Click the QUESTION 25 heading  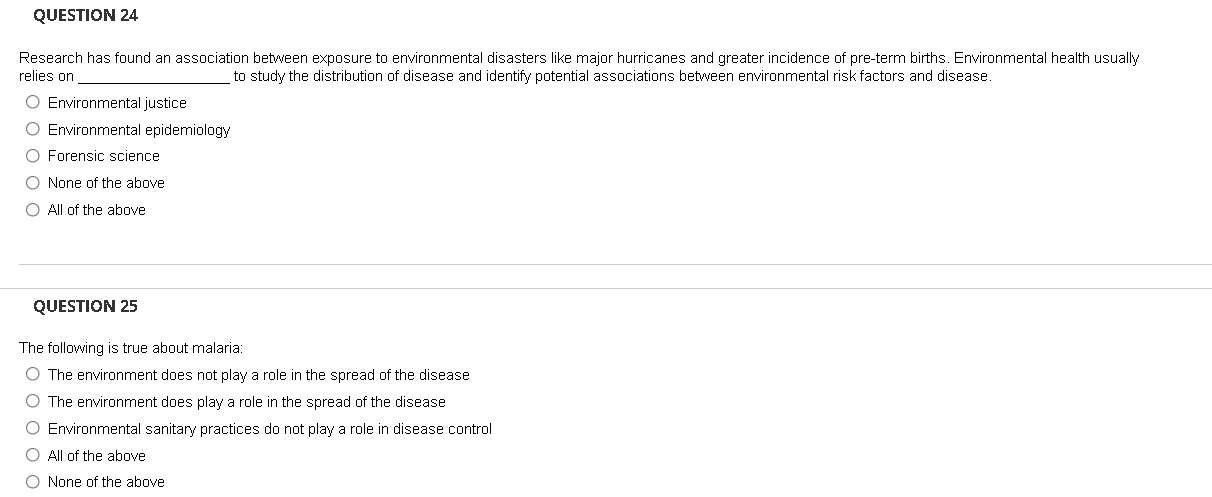coord(86,306)
